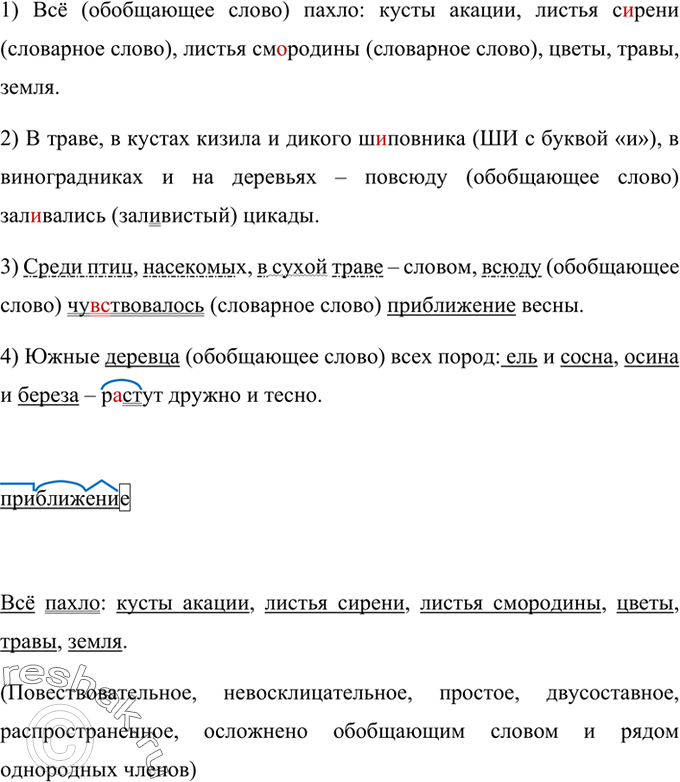Click the word «виноградниках»
Viewport: 680px width, 782px height.
click(x=71, y=178)
